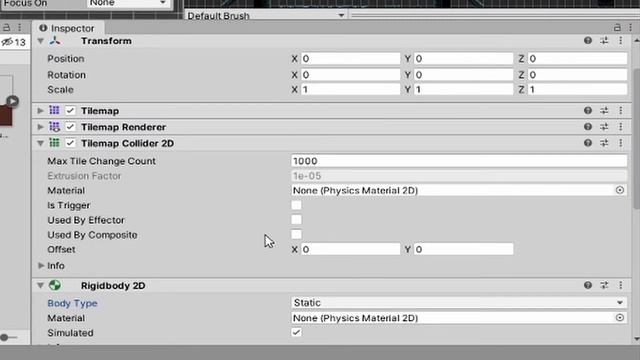Open Tilemap Renderer kebab menu
This screenshot has width=640, height=360.
pyautogui.click(x=621, y=127)
